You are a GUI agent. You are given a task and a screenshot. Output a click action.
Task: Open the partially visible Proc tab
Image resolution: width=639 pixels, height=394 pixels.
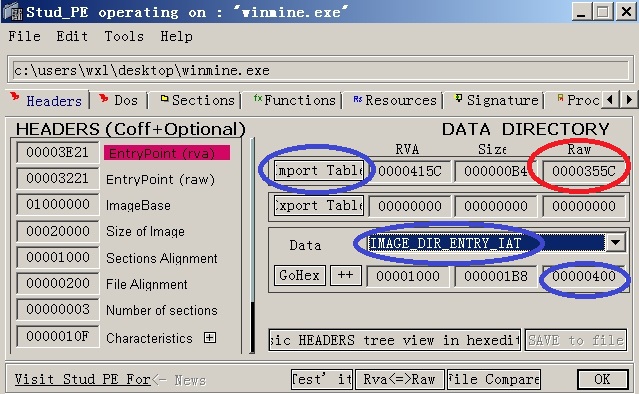(x=577, y=100)
